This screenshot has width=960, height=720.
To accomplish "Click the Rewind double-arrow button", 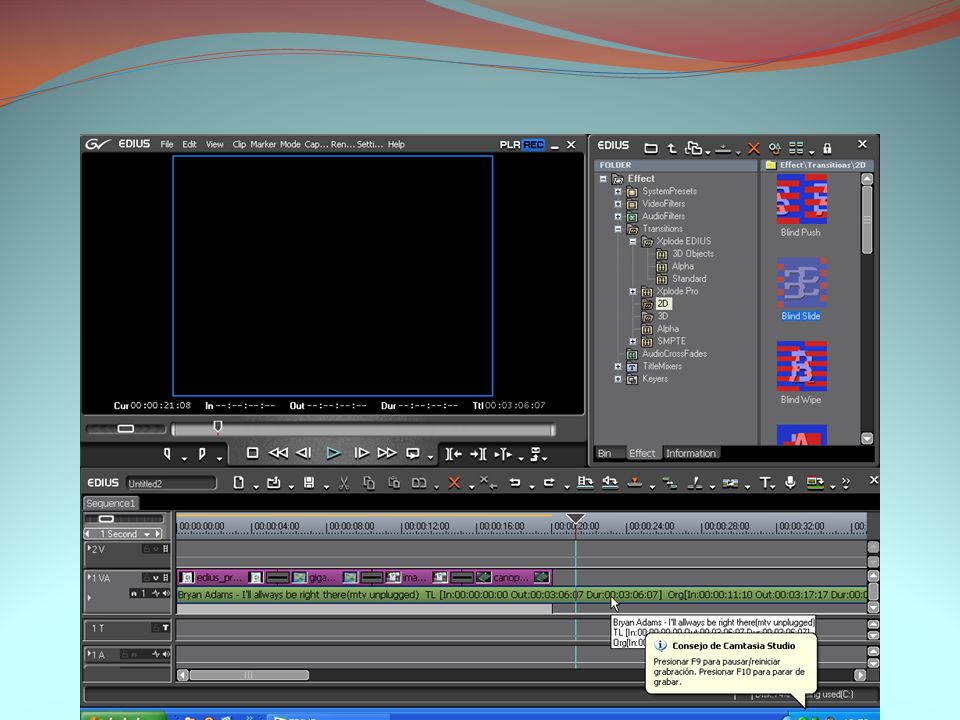I will (x=279, y=452).
